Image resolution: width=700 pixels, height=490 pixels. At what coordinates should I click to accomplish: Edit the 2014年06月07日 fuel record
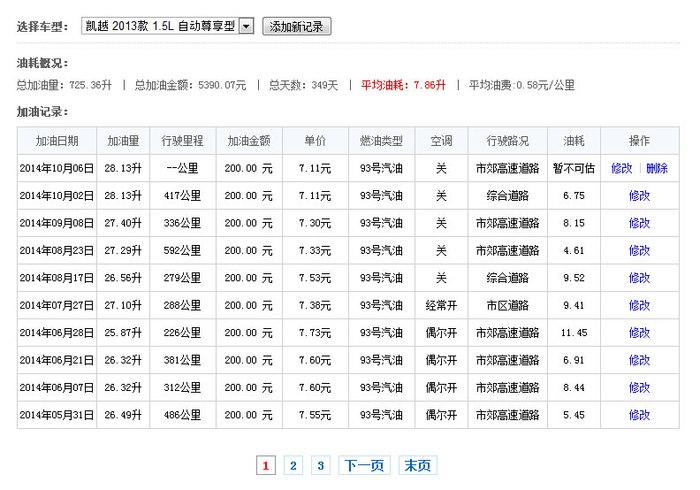click(x=639, y=387)
